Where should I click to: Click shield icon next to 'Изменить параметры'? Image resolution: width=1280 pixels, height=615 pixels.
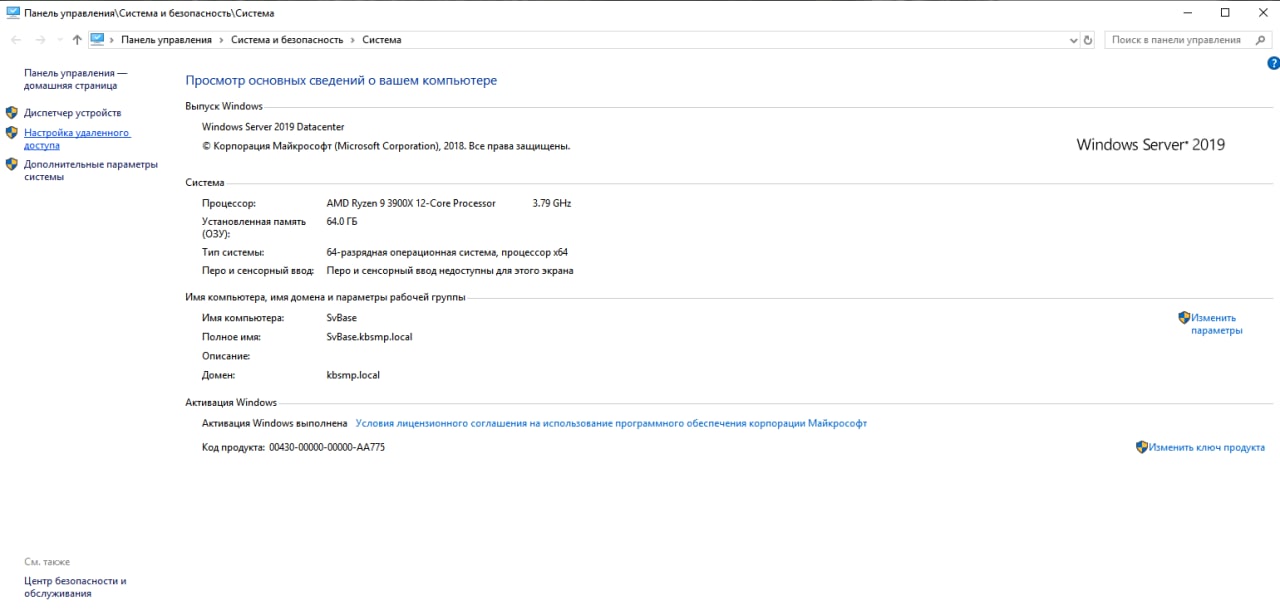point(1184,318)
